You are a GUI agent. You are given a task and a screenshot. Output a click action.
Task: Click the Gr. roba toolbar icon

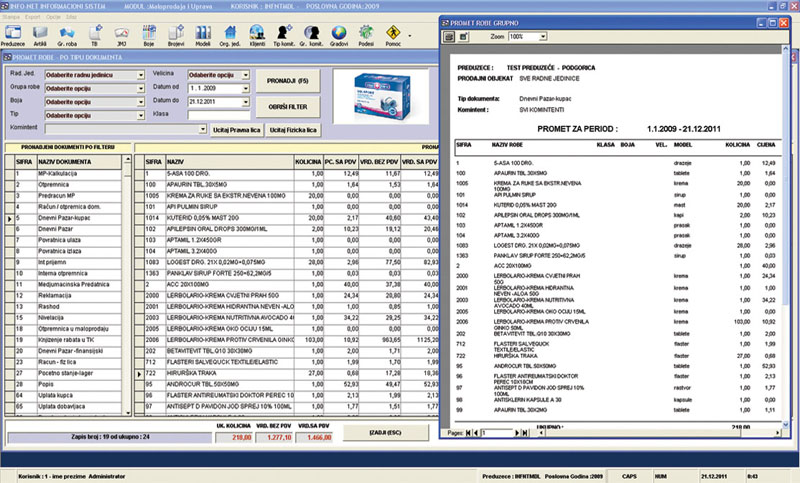(x=67, y=36)
